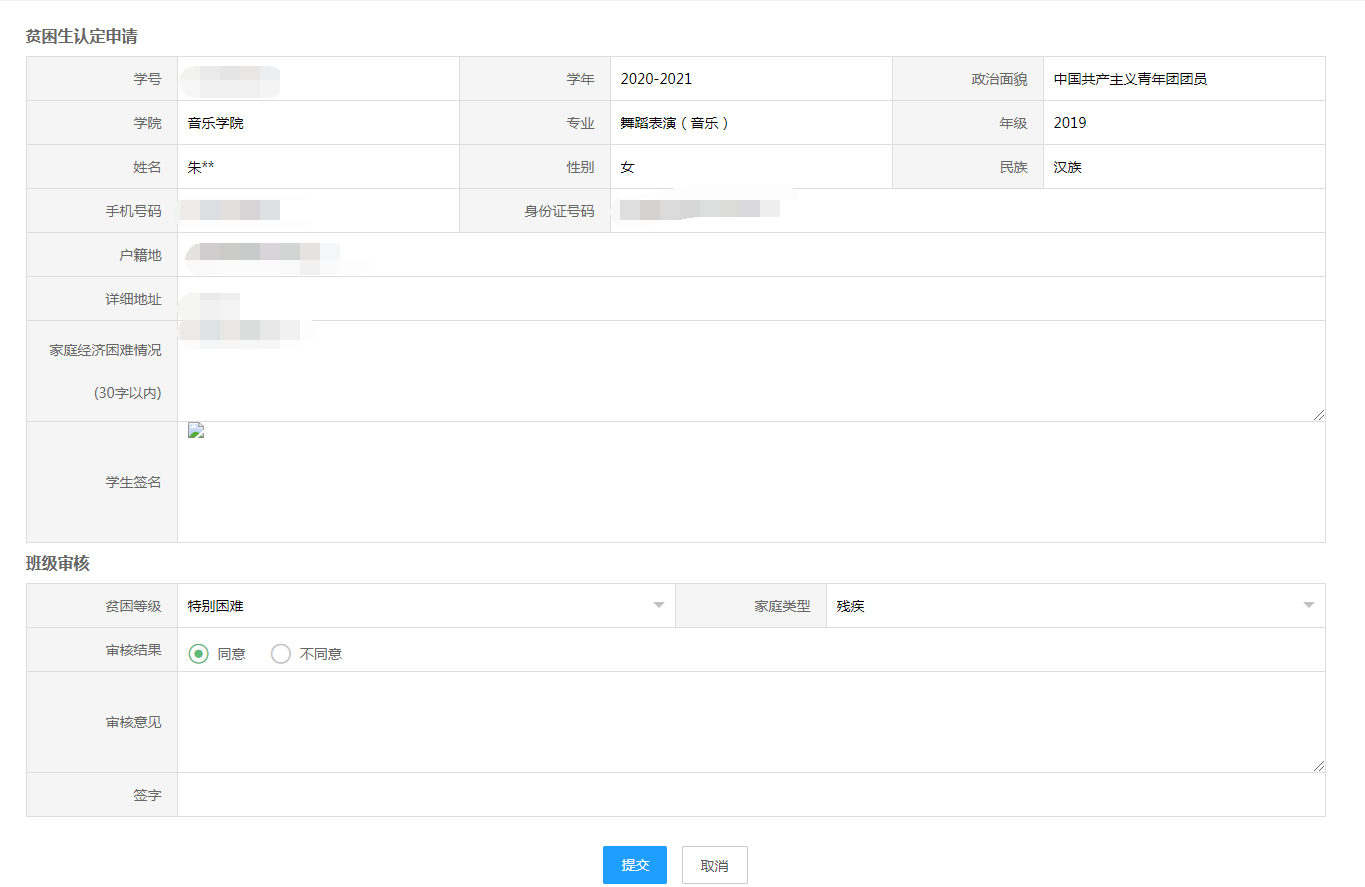Click the 户籍地 field label
The image size is (1365, 887).
[140, 255]
